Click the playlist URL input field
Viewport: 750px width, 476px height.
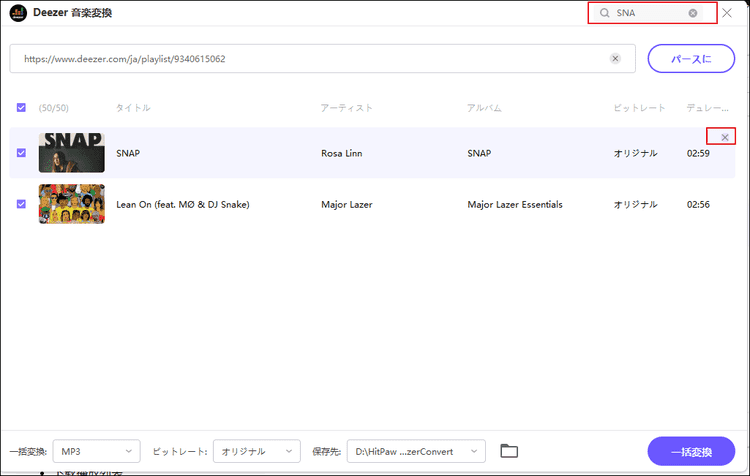(x=322, y=59)
